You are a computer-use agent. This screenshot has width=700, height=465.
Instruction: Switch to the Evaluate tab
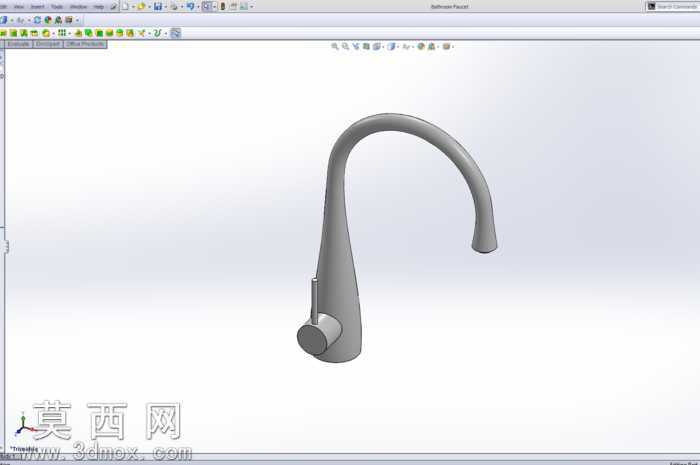[x=19, y=44]
